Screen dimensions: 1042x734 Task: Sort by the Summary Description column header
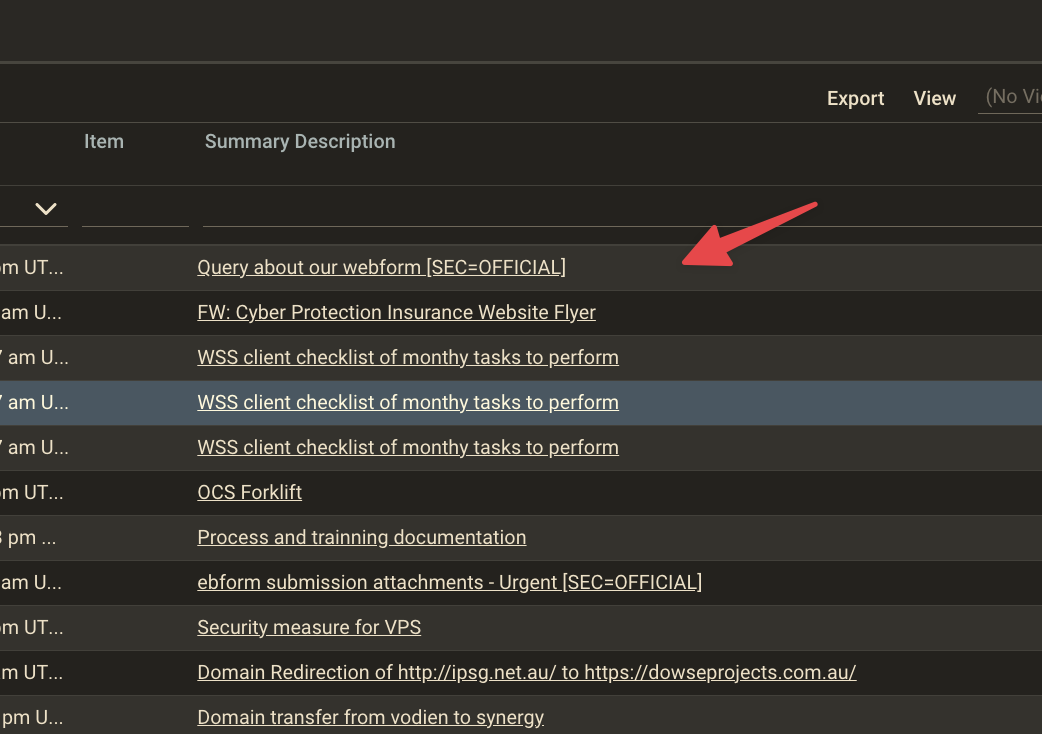click(300, 142)
